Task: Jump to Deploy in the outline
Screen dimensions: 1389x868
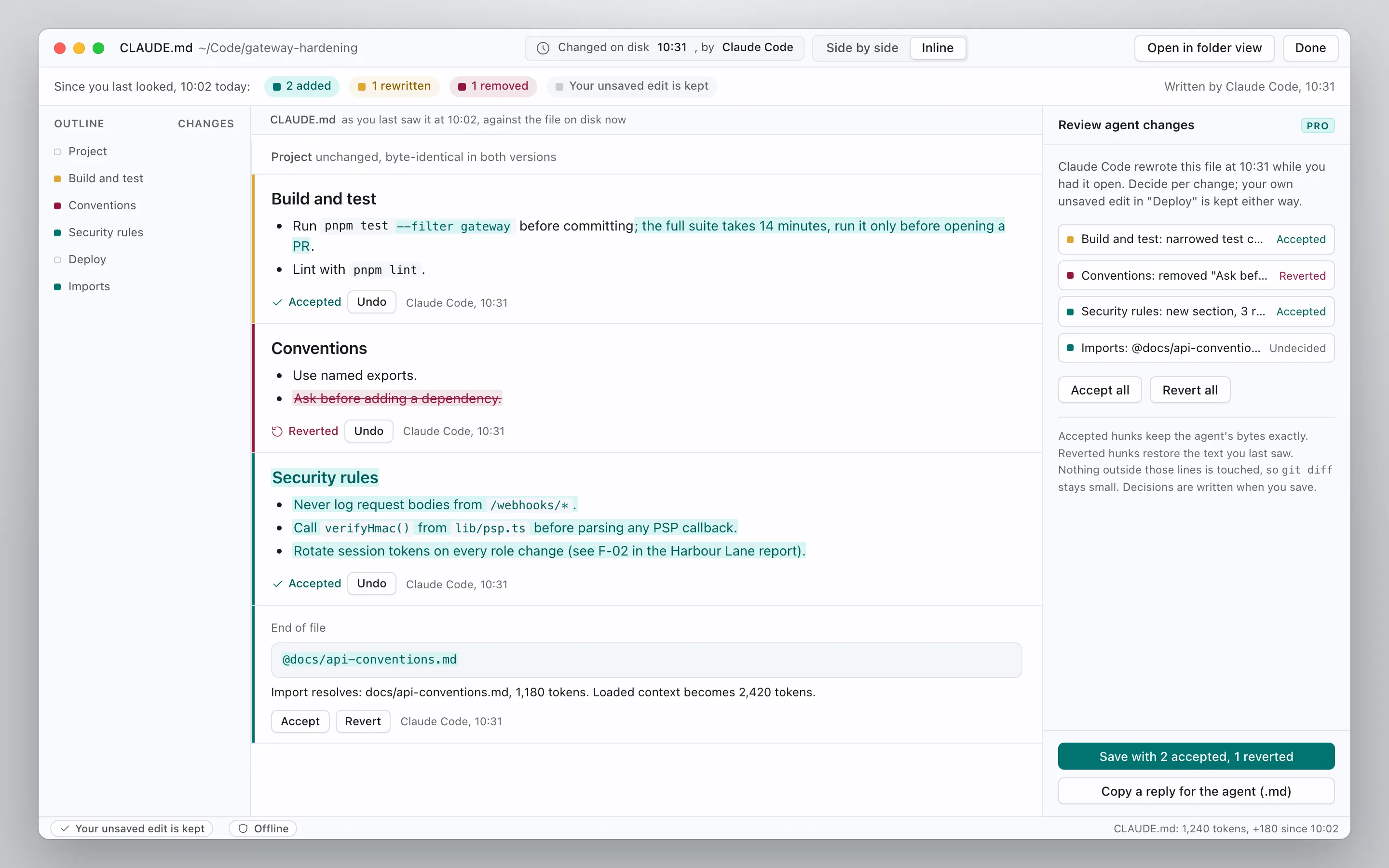Action: coord(87,259)
